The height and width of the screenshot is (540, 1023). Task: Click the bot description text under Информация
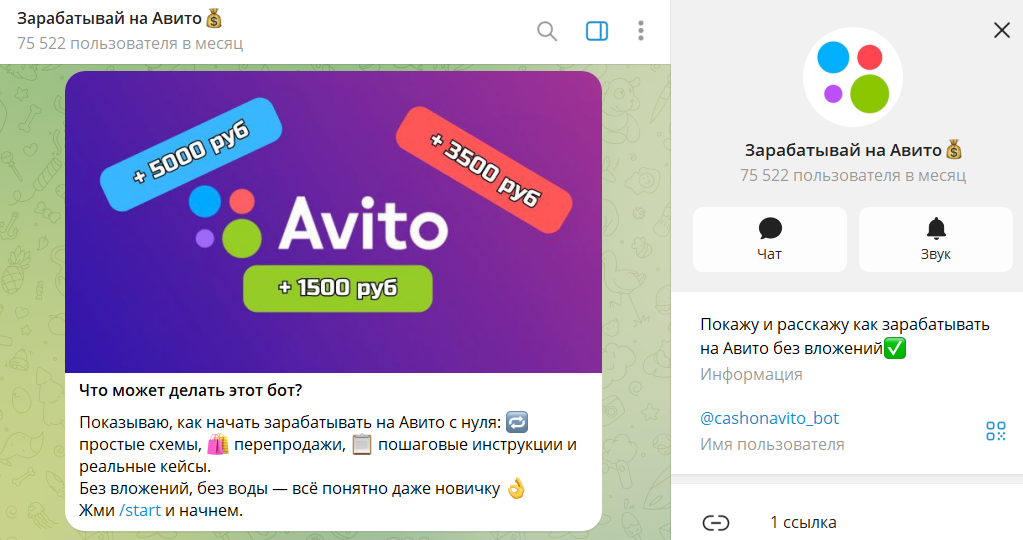(845, 337)
